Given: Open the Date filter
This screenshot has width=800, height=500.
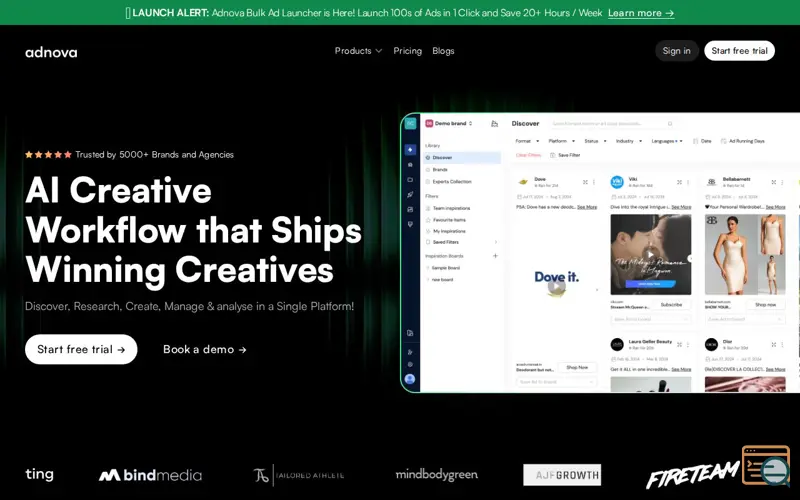Looking at the screenshot, I should [x=702, y=141].
